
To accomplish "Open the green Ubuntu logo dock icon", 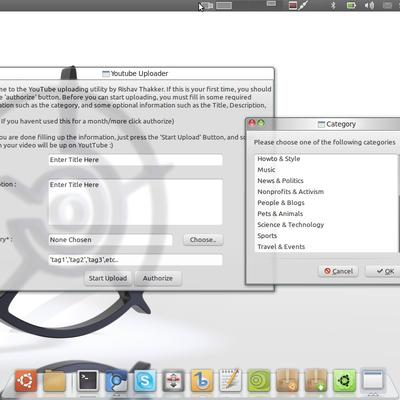I will pos(344,380).
